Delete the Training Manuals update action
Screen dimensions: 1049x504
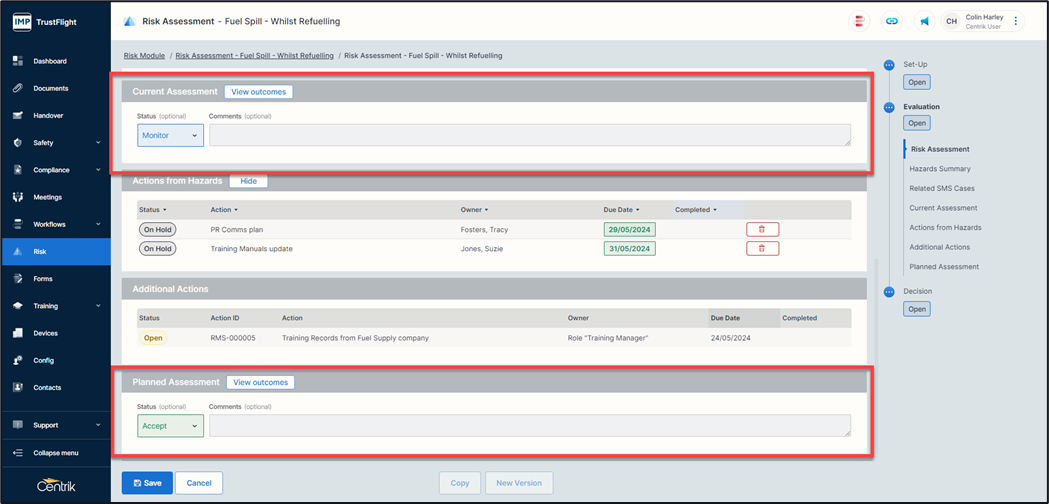(762, 248)
